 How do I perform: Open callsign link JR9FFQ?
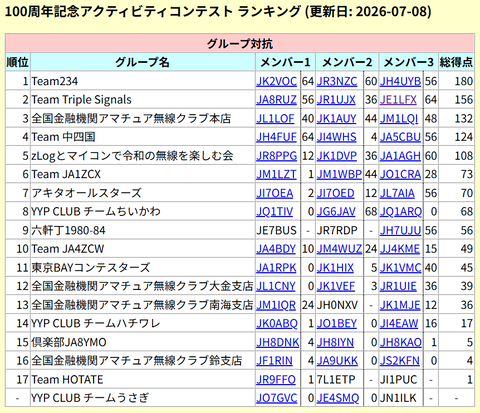click(276, 380)
